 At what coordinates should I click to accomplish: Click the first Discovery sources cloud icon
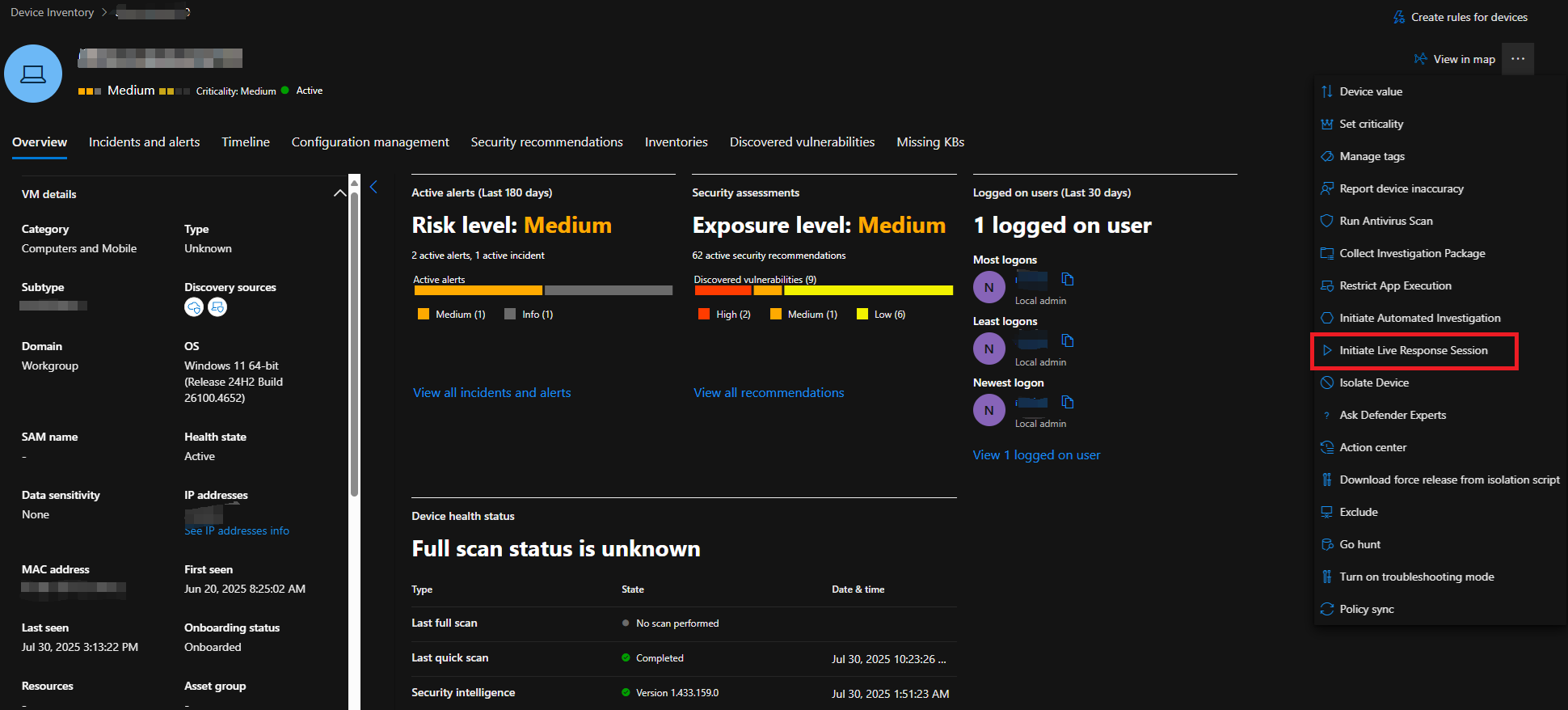pos(193,307)
